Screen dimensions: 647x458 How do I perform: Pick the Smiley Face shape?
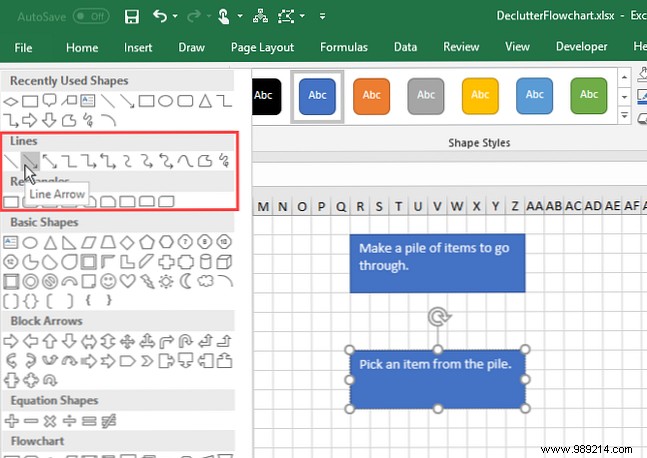point(108,282)
